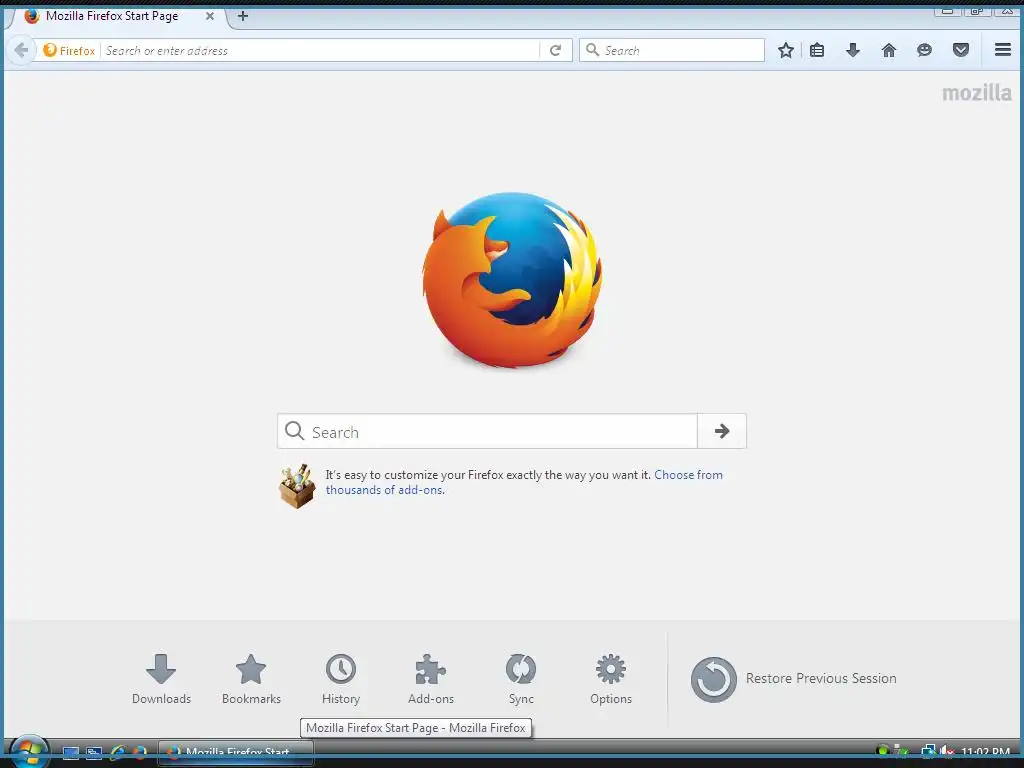The width and height of the screenshot is (1024, 768).
Task: Open the Pocket icon in toolbar
Action: pyautogui.click(x=961, y=50)
